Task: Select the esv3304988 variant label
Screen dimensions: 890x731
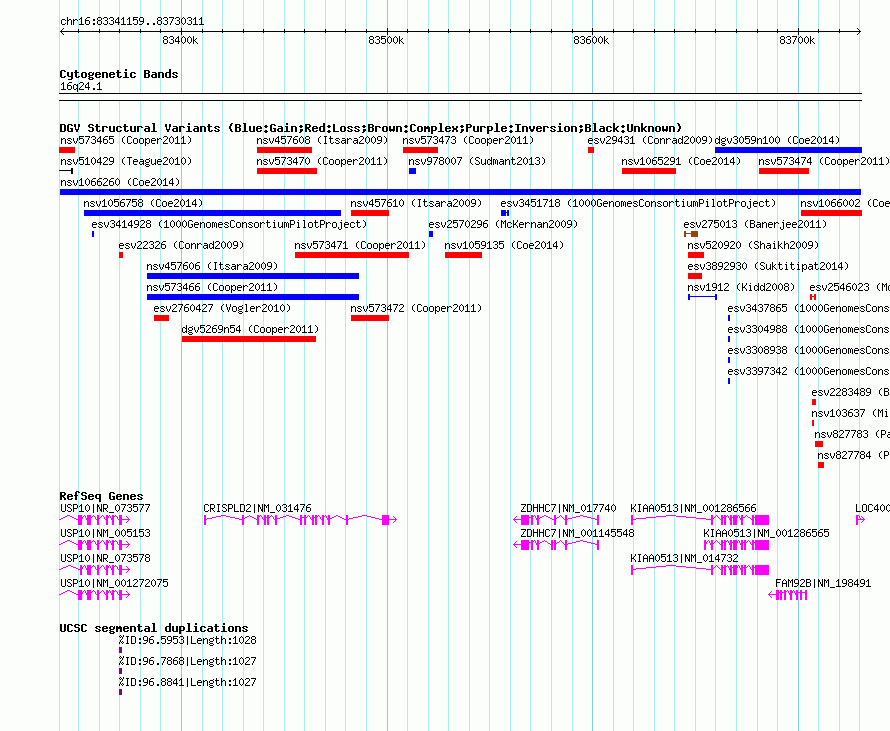Action: tap(808, 329)
